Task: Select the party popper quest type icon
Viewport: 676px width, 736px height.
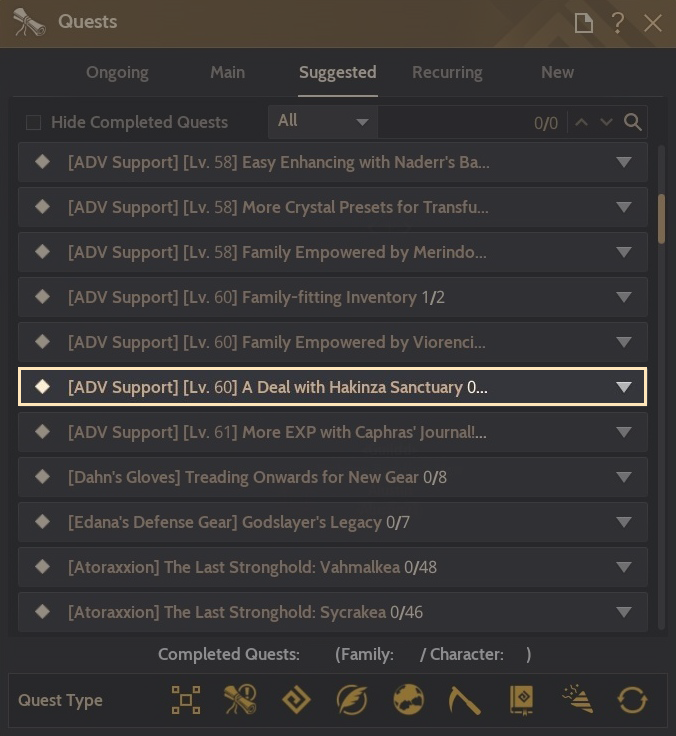Action: point(576,700)
